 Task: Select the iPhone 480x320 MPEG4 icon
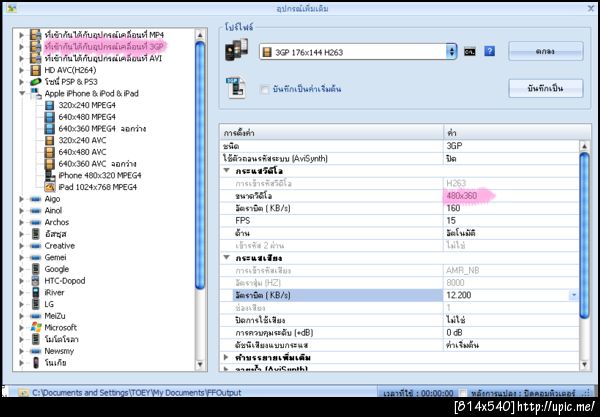coord(50,176)
